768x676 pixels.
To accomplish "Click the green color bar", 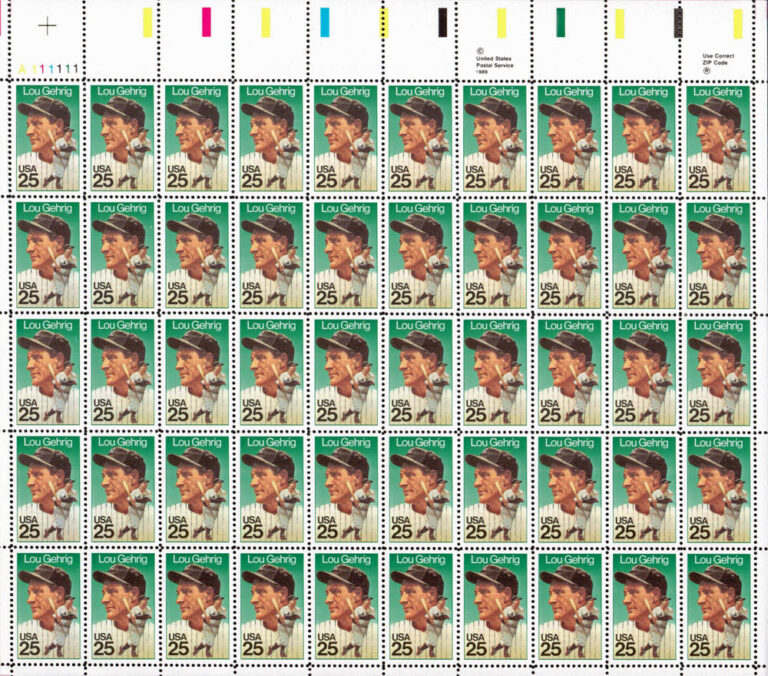I will 560,23.
